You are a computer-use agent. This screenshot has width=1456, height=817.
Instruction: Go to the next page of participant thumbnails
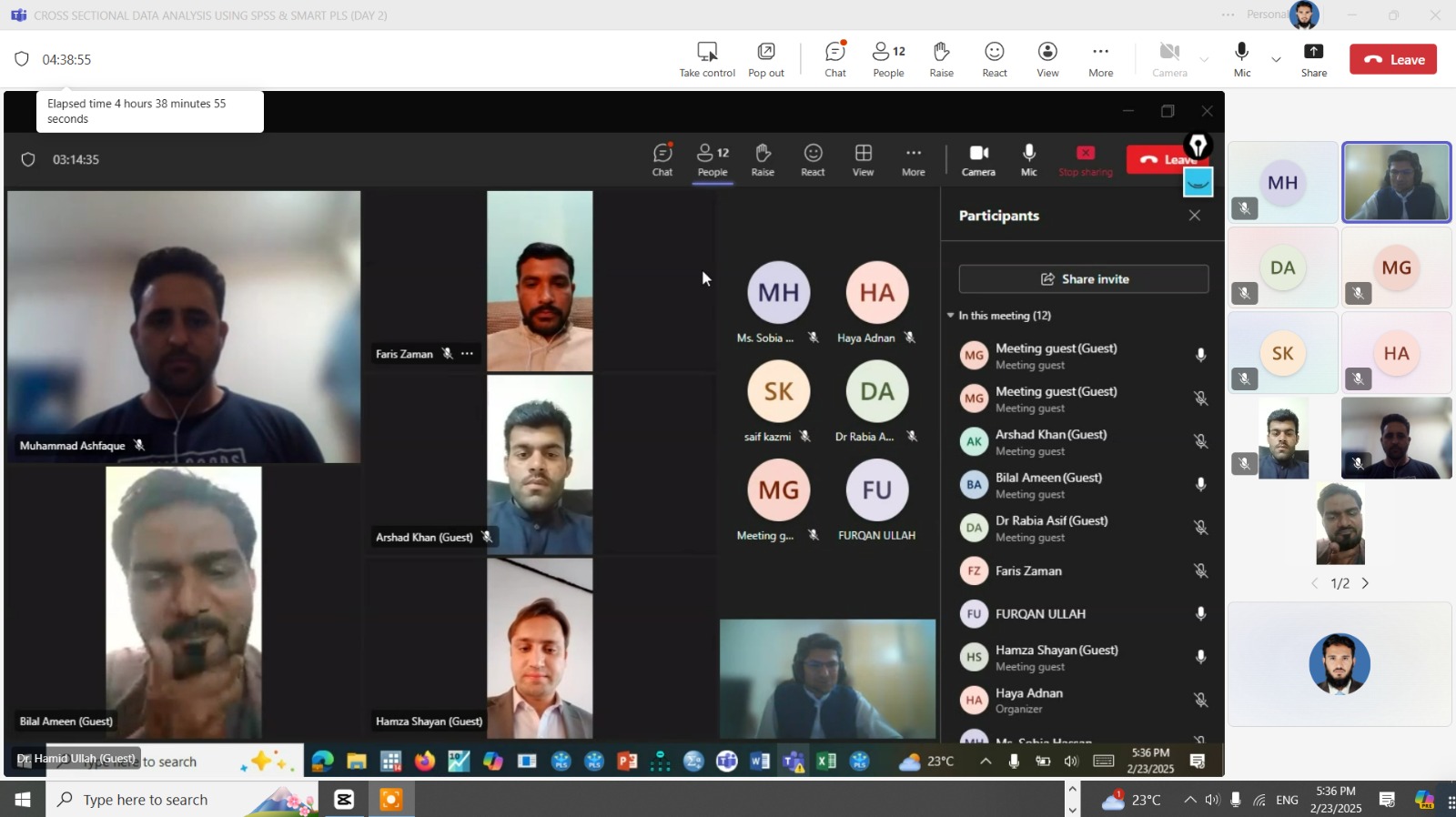pos(1365,583)
